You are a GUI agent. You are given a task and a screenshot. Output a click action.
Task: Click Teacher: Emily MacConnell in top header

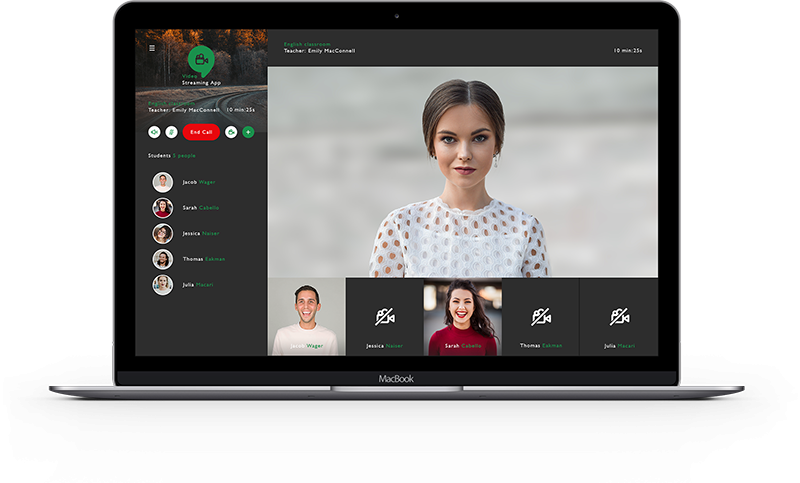click(x=319, y=50)
